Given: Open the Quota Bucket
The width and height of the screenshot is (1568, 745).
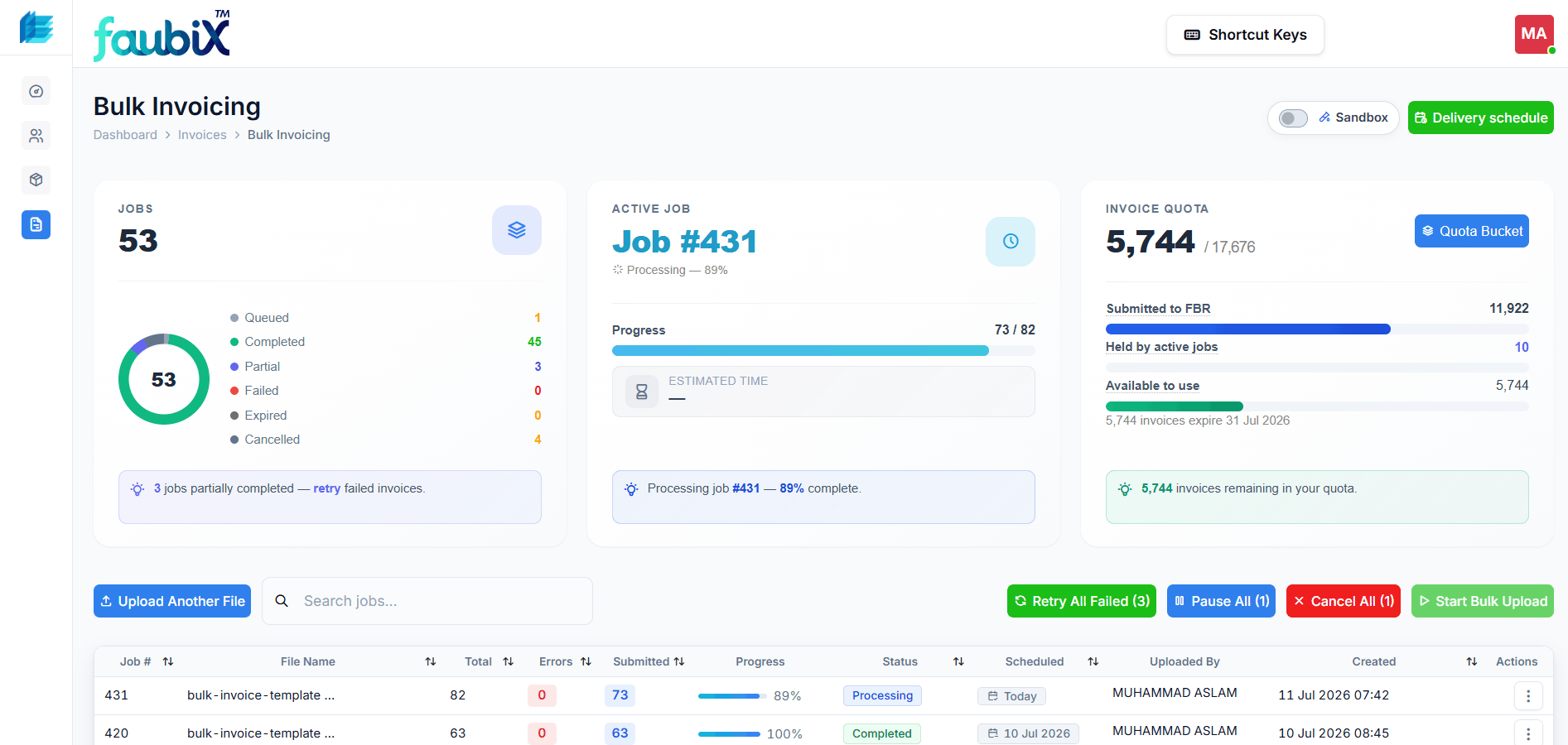Looking at the screenshot, I should point(1472,231).
